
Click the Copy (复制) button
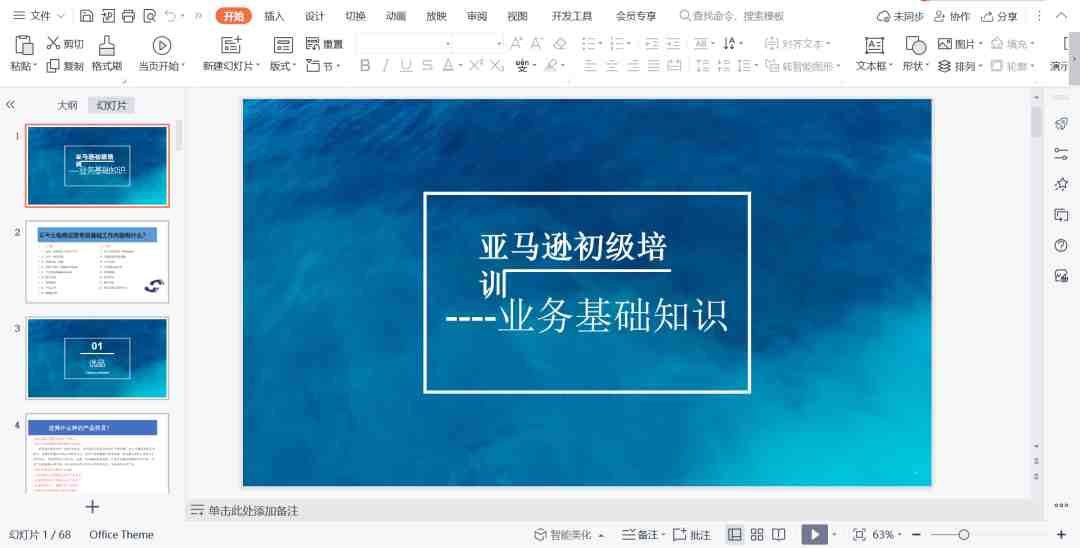pos(65,66)
